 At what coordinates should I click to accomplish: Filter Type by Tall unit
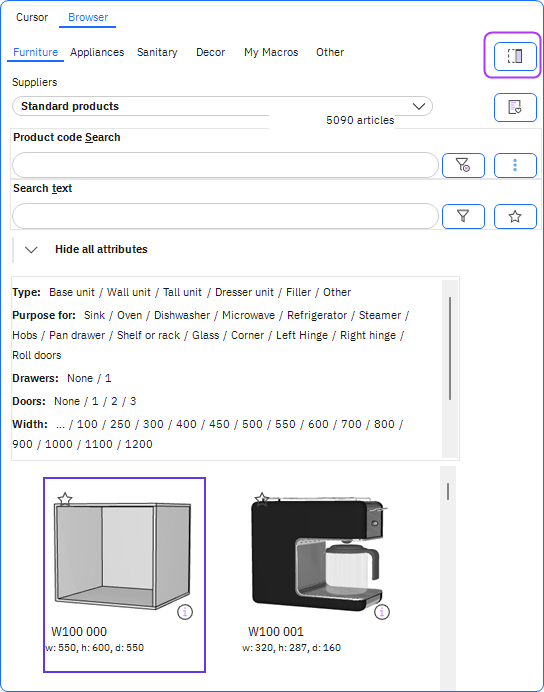[x=182, y=292]
